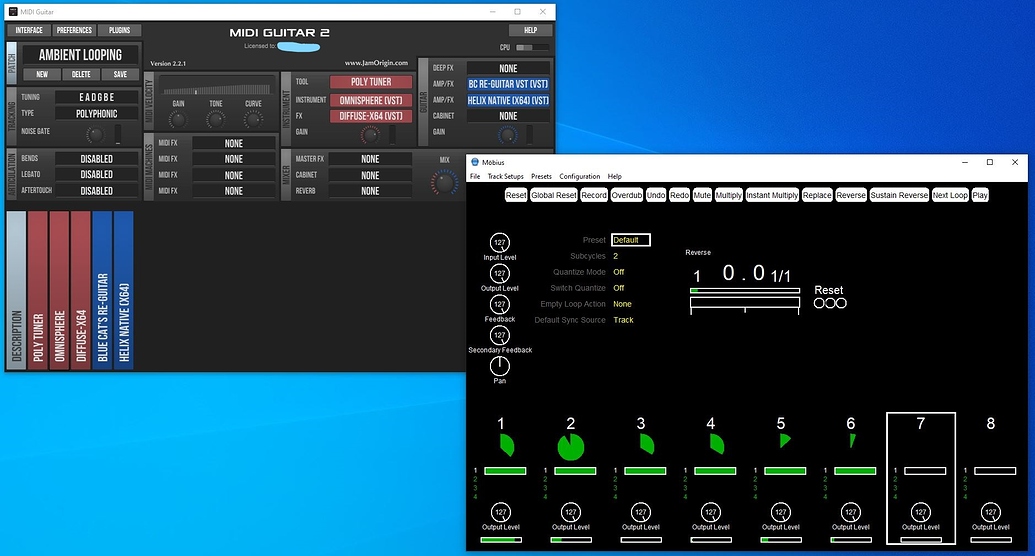Open the Mobius Configuration menu
Image resolution: width=1035 pixels, height=556 pixels.
coord(580,177)
